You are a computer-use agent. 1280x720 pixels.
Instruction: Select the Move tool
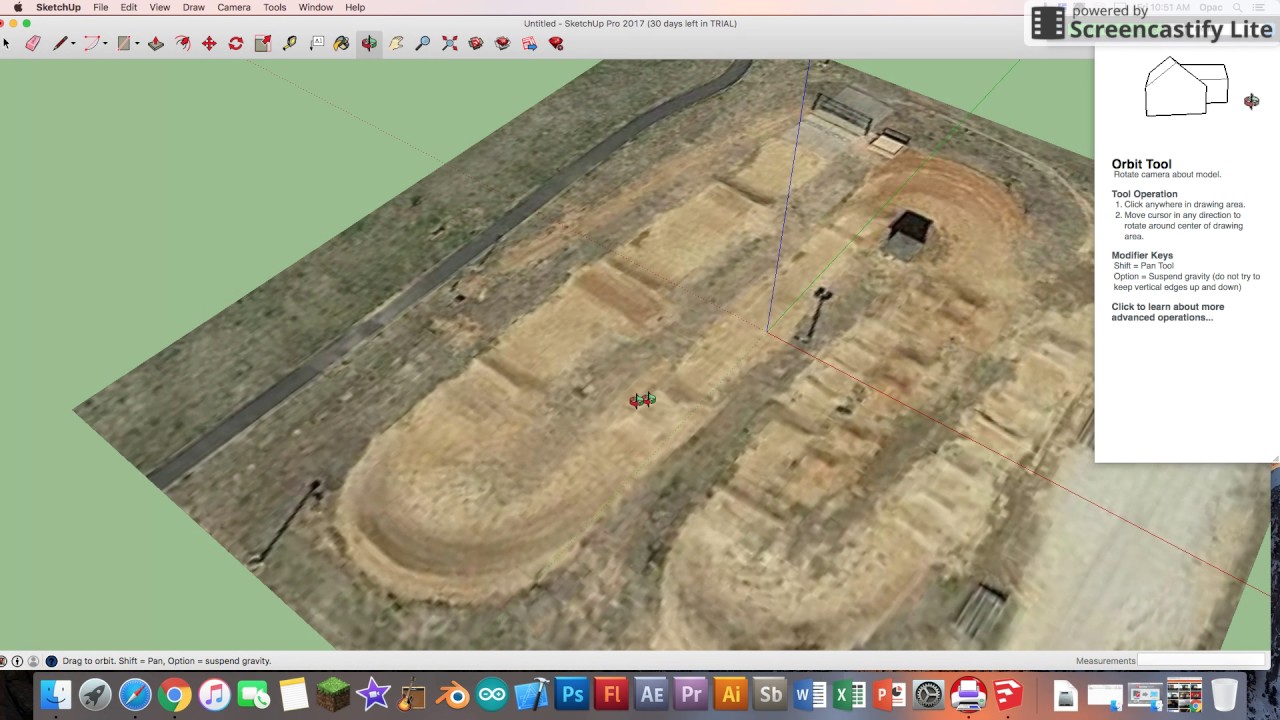209,43
